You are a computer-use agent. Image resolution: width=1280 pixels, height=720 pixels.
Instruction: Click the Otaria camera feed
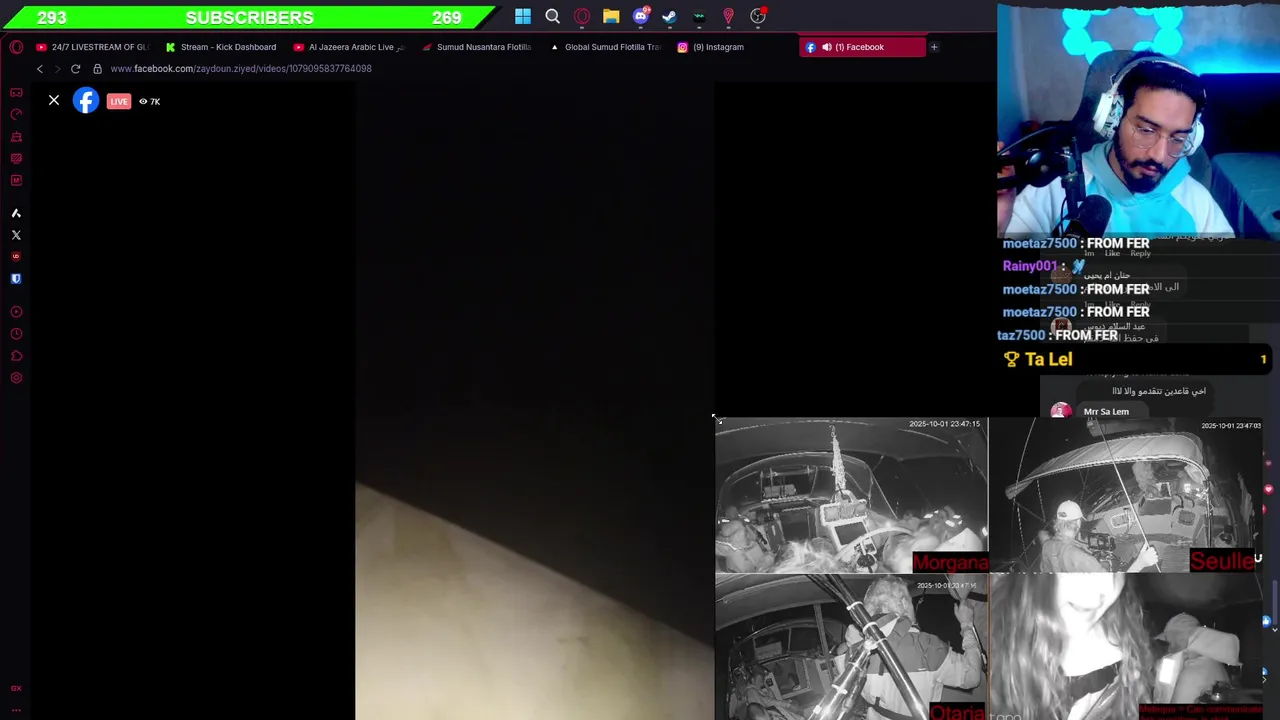[x=851, y=647]
